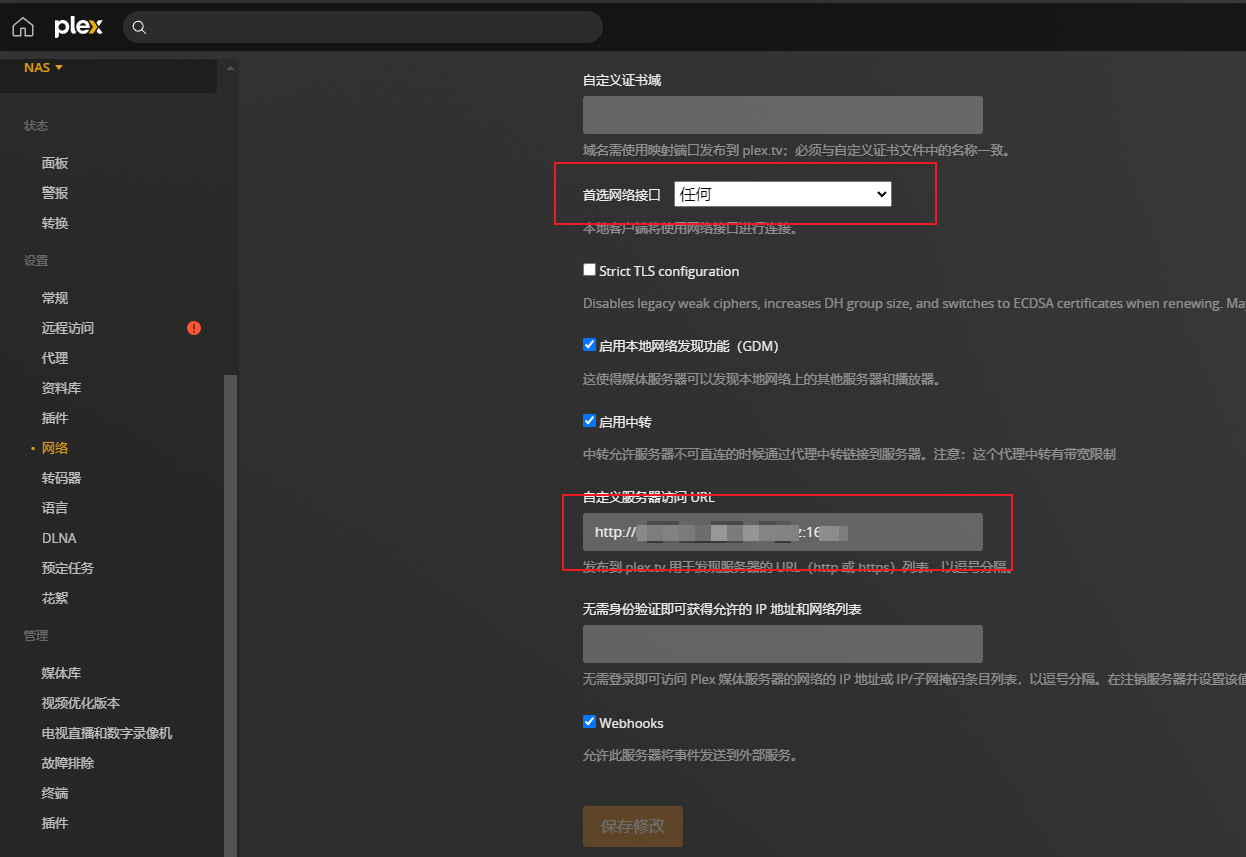Open 代理 settings

[55, 358]
